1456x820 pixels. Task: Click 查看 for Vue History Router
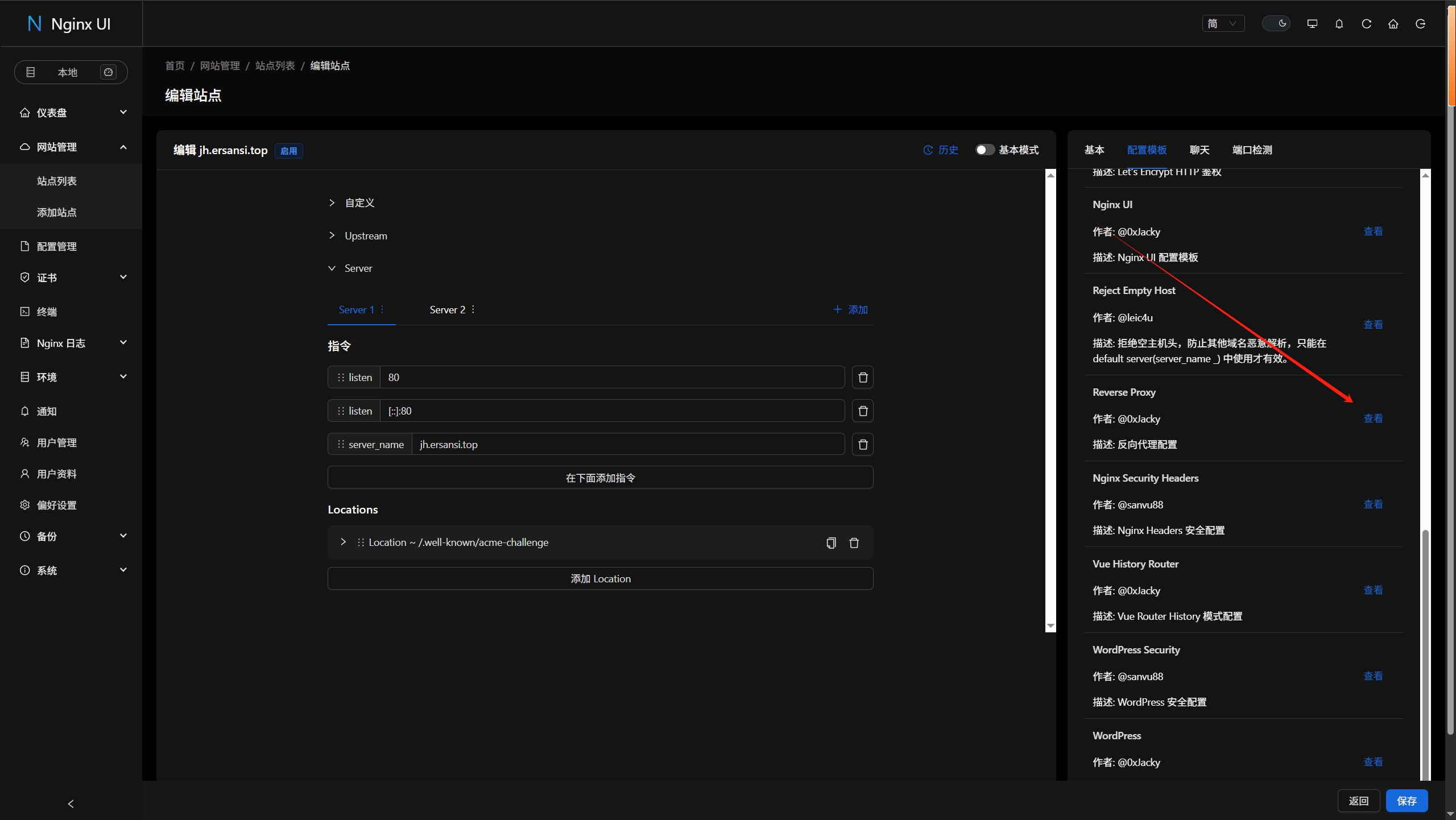click(1373, 590)
